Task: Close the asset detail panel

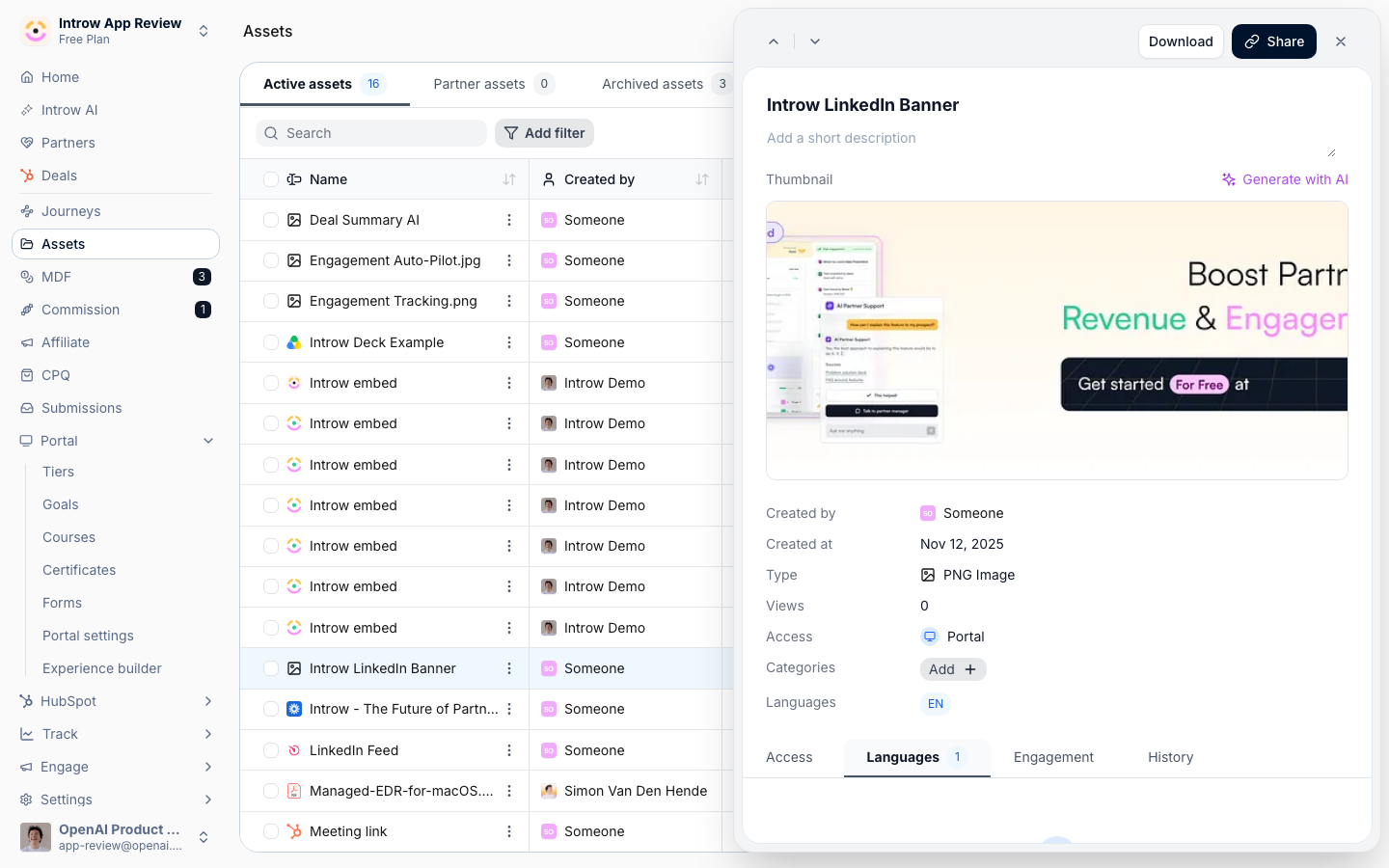Action: tap(1341, 41)
